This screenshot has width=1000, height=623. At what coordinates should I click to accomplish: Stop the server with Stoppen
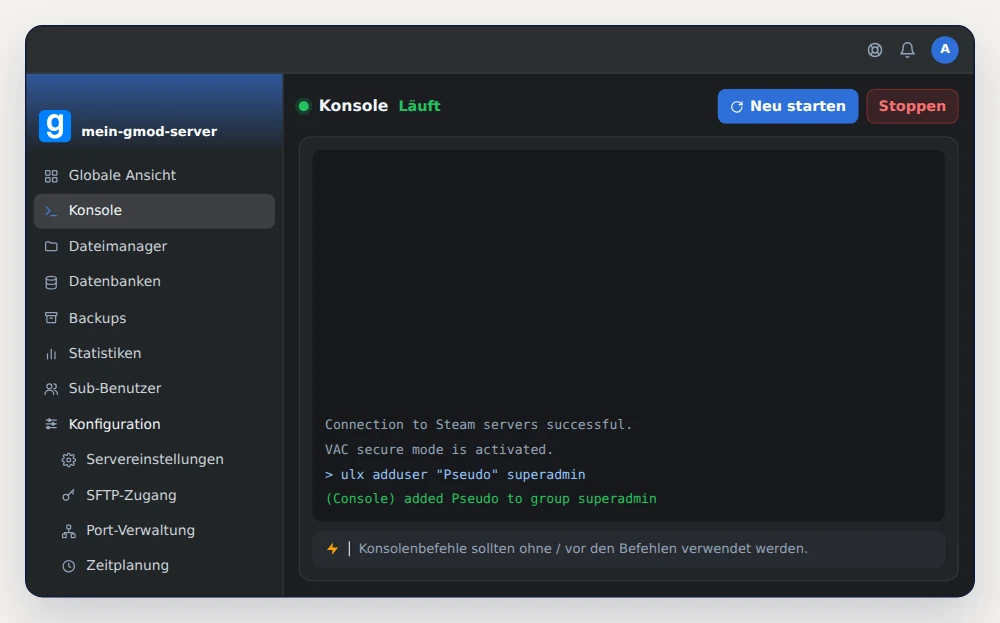point(912,106)
